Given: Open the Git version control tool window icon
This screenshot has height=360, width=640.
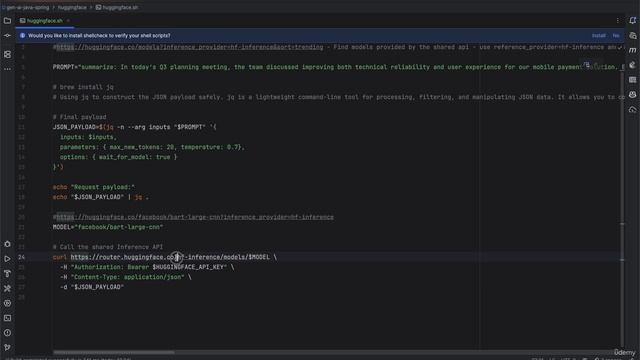Looking at the screenshot, I should 7,347.
